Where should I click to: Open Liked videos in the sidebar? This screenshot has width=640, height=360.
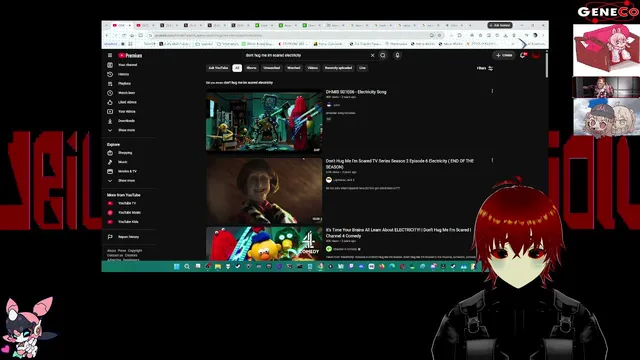click(x=127, y=102)
